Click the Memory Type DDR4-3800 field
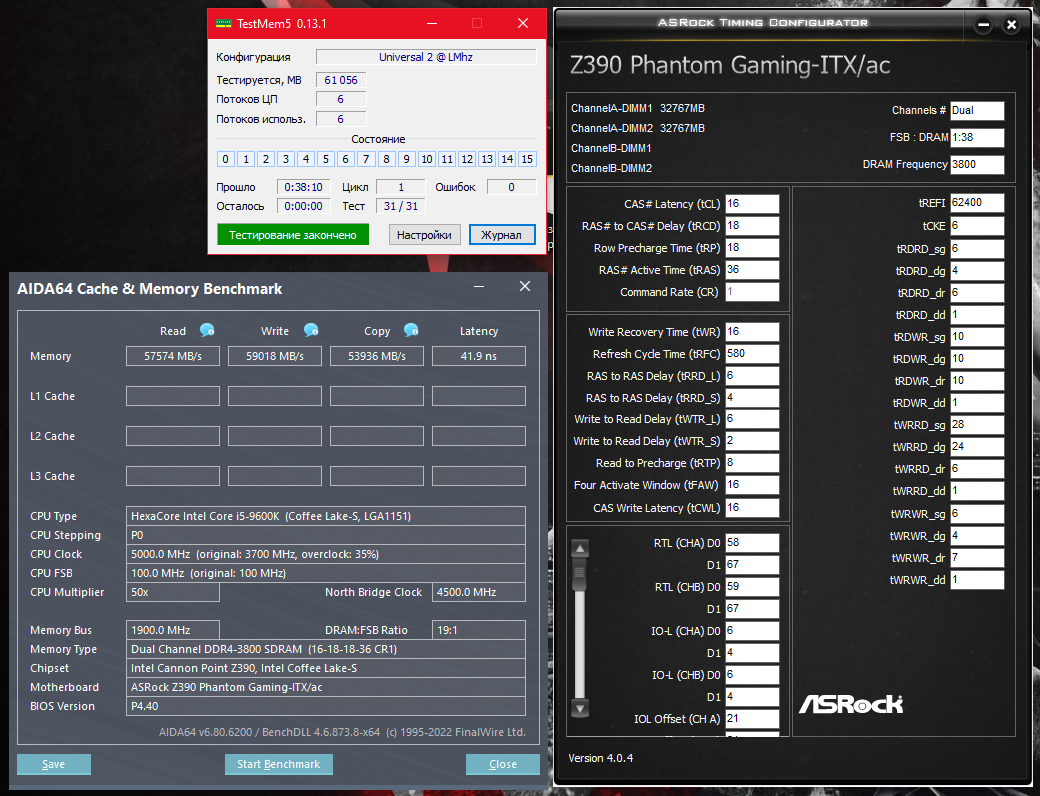The height and width of the screenshot is (796, 1040). click(x=326, y=649)
